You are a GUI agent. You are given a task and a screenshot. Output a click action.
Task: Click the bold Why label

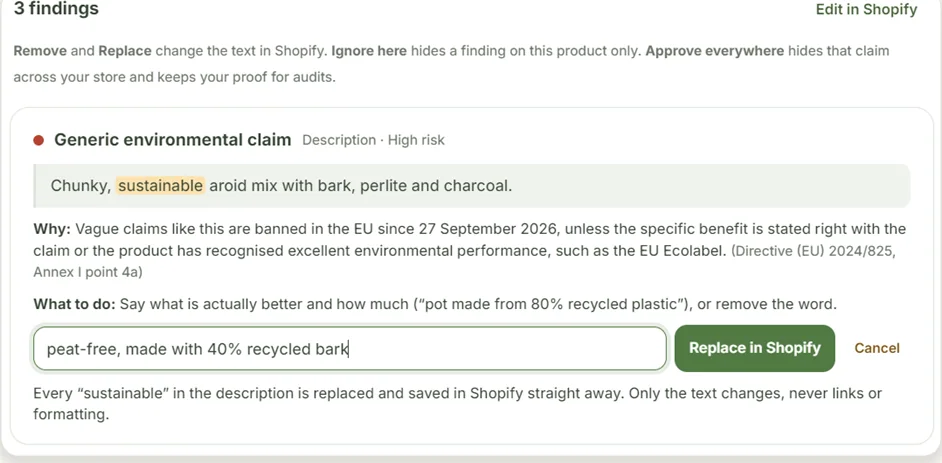click(x=52, y=229)
